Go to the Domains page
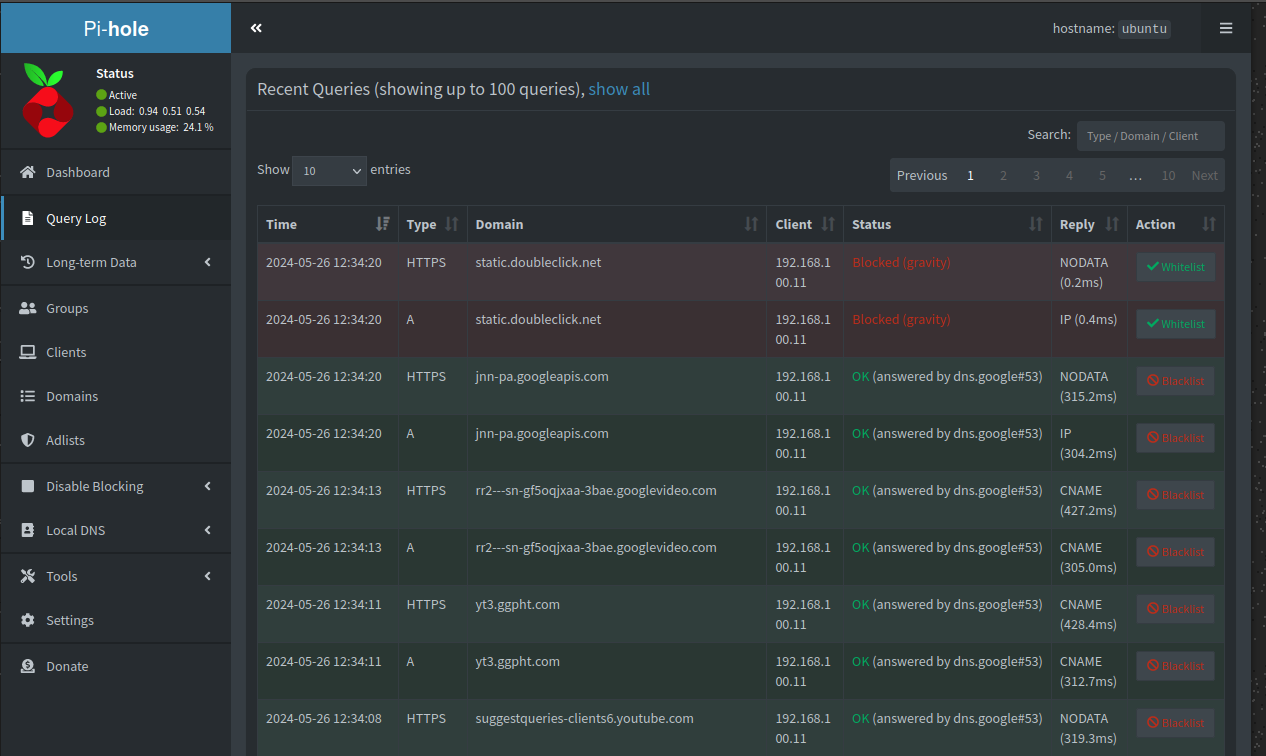This screenshot has height=756, width=1266. tap(72, 396)
